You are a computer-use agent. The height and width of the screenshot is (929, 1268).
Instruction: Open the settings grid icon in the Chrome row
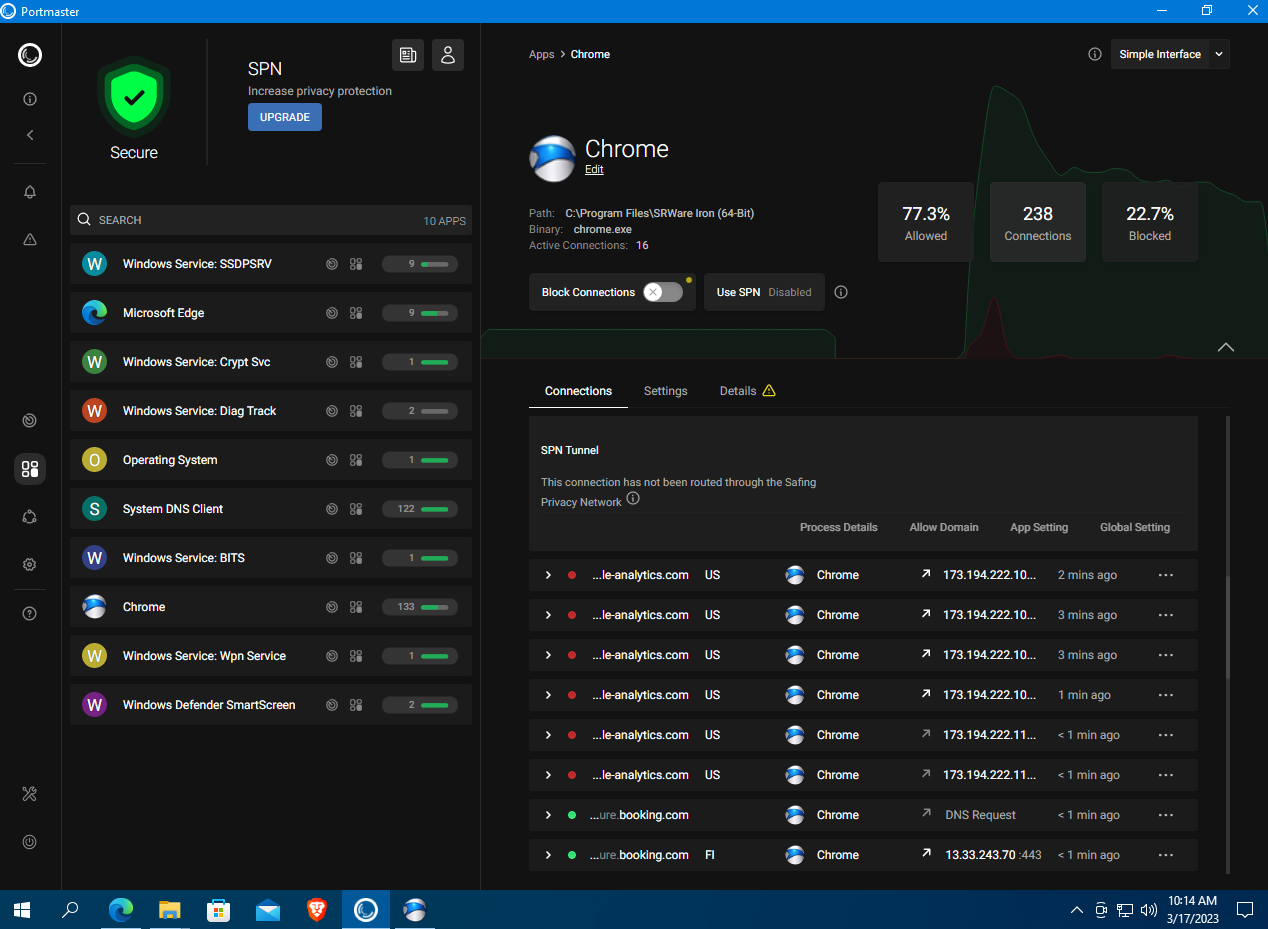point(356,607)
